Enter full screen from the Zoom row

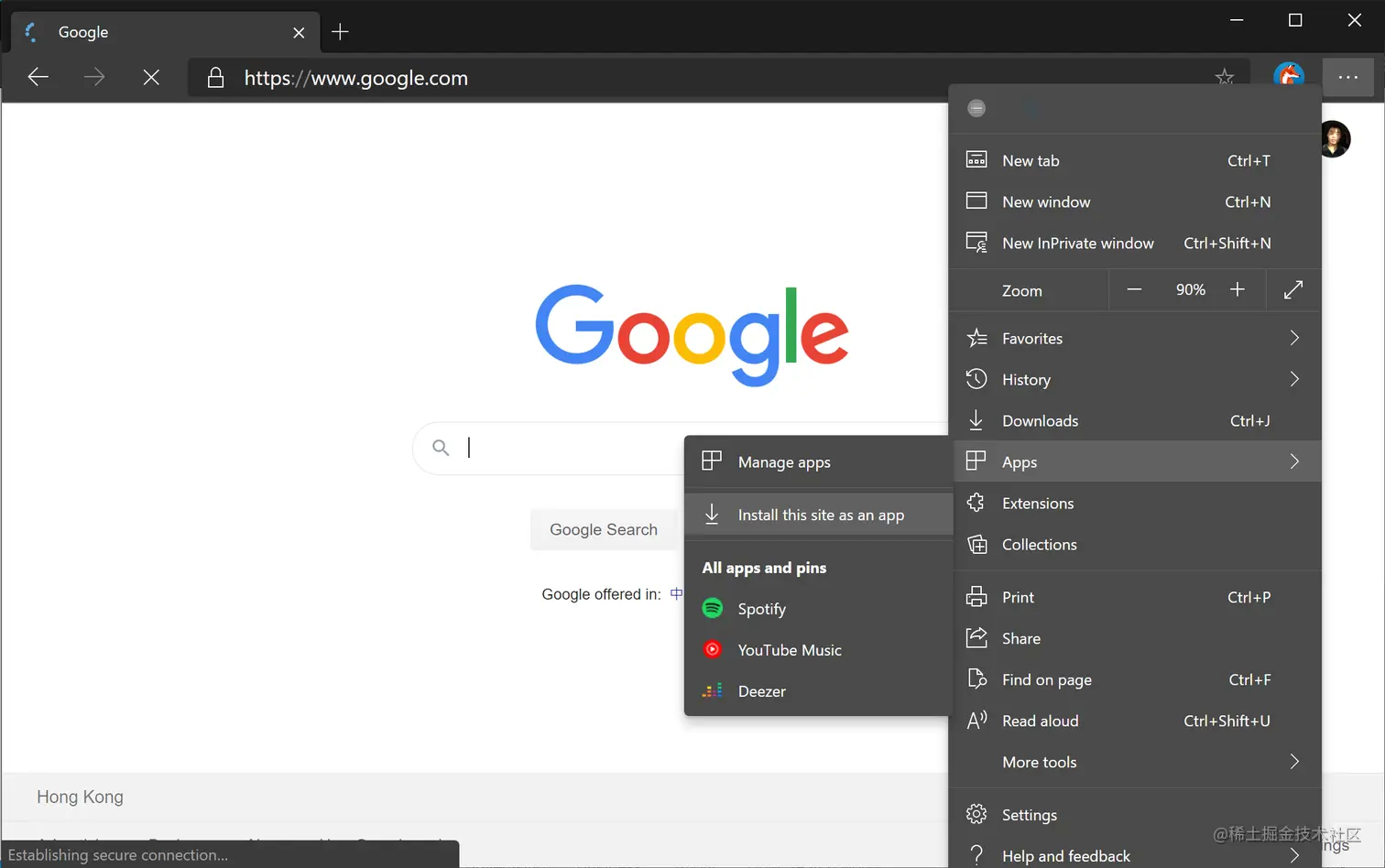pyautogui.click(x=1293, y=290)
